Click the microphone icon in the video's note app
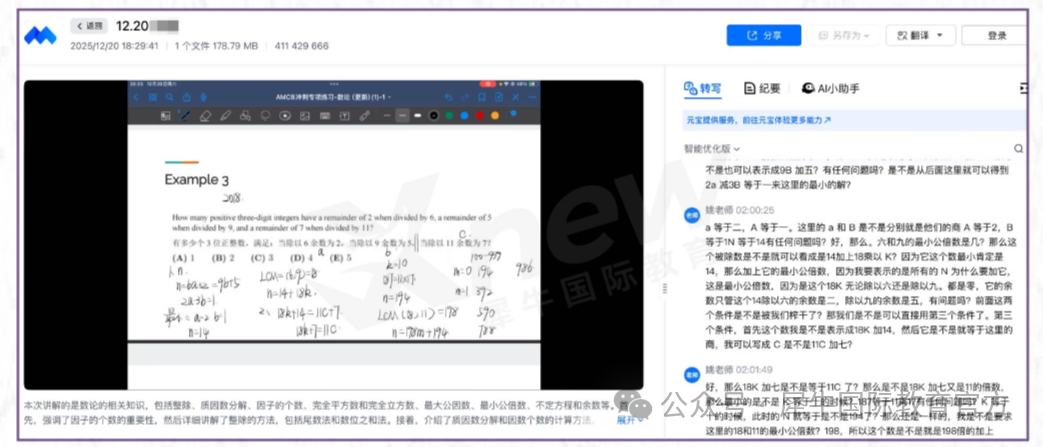Image resolution: width=1043 pixels, height=447 pixels. click(204, 97)
